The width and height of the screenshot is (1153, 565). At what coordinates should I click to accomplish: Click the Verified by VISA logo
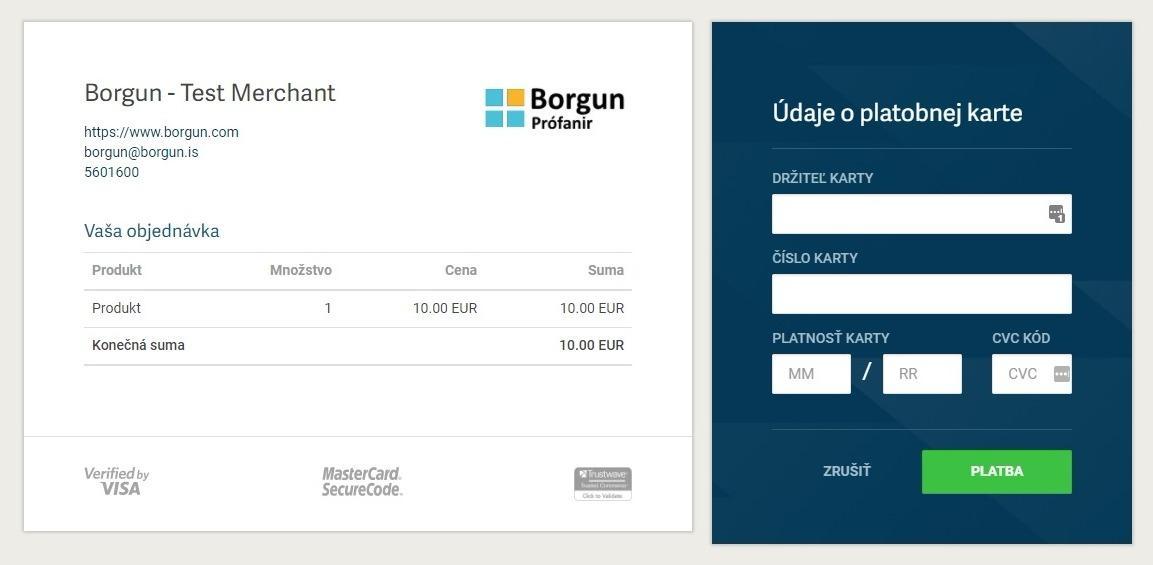point(116,481)
